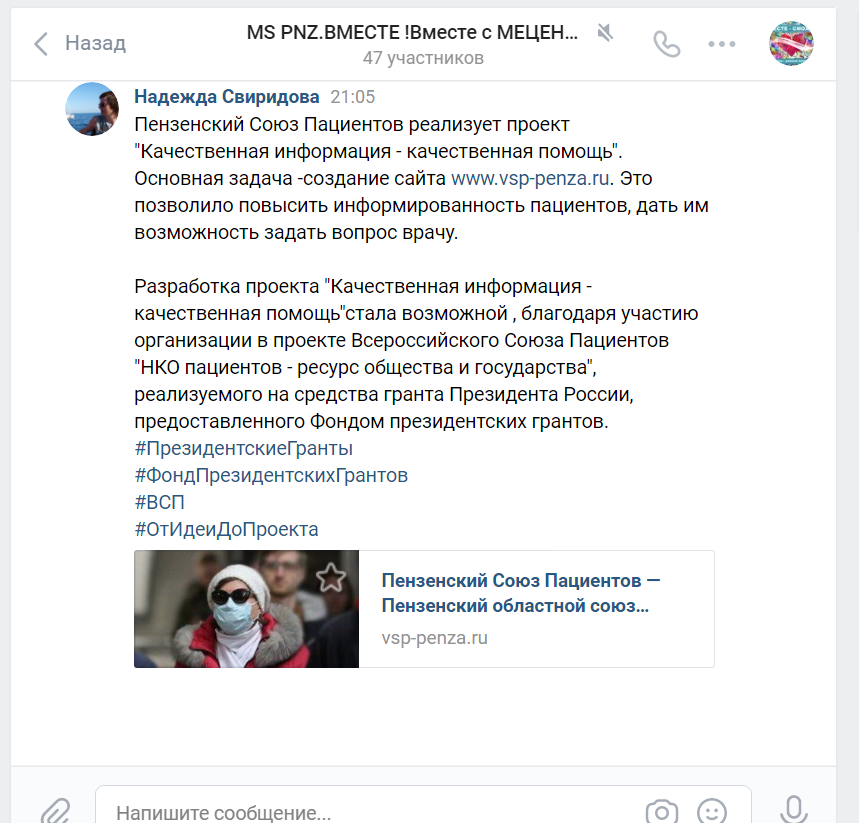This screenshot has height=823, width=859.
Task: Record a voice message with microphone
Action: (794, 810)
